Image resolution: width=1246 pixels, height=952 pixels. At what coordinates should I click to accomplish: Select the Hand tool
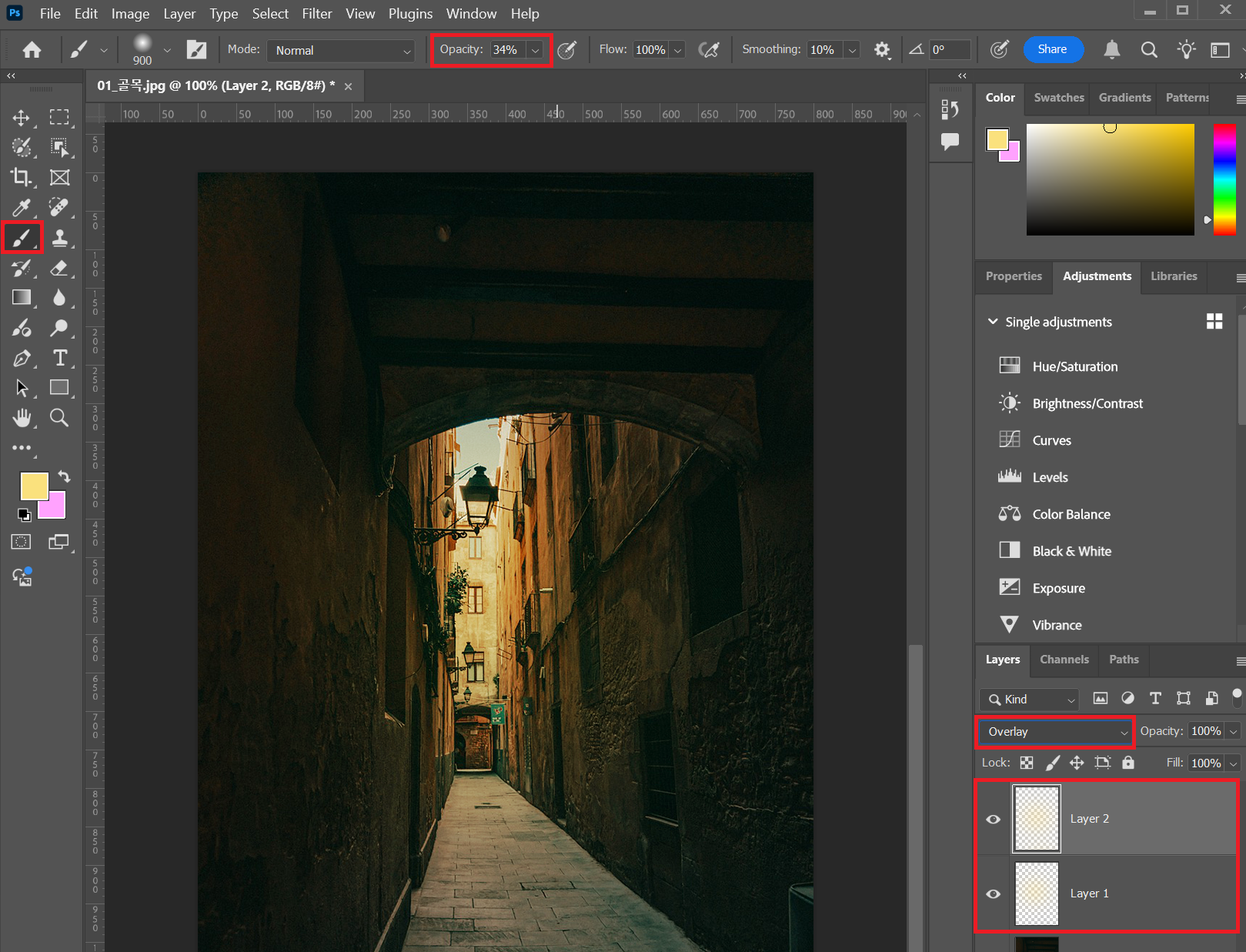tap(22, 418)
